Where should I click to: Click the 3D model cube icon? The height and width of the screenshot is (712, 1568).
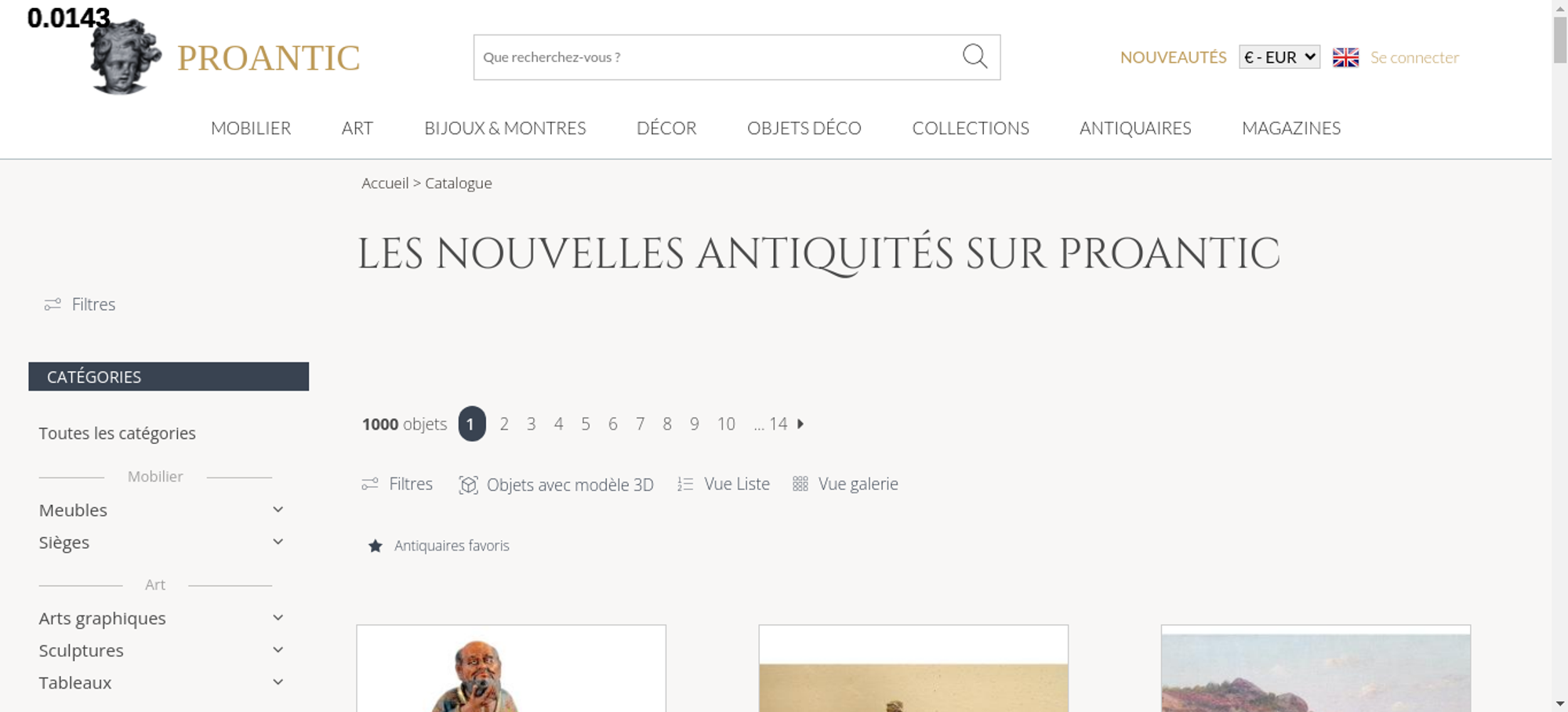(468, 485)
